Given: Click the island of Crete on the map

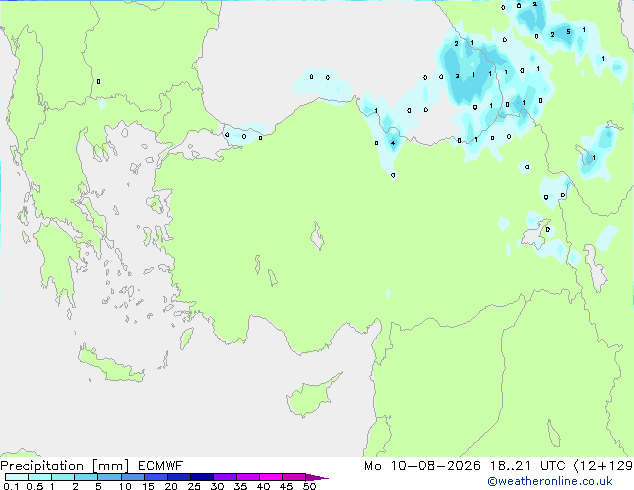Looking at the screenshot, I should [x=111, y=366].
